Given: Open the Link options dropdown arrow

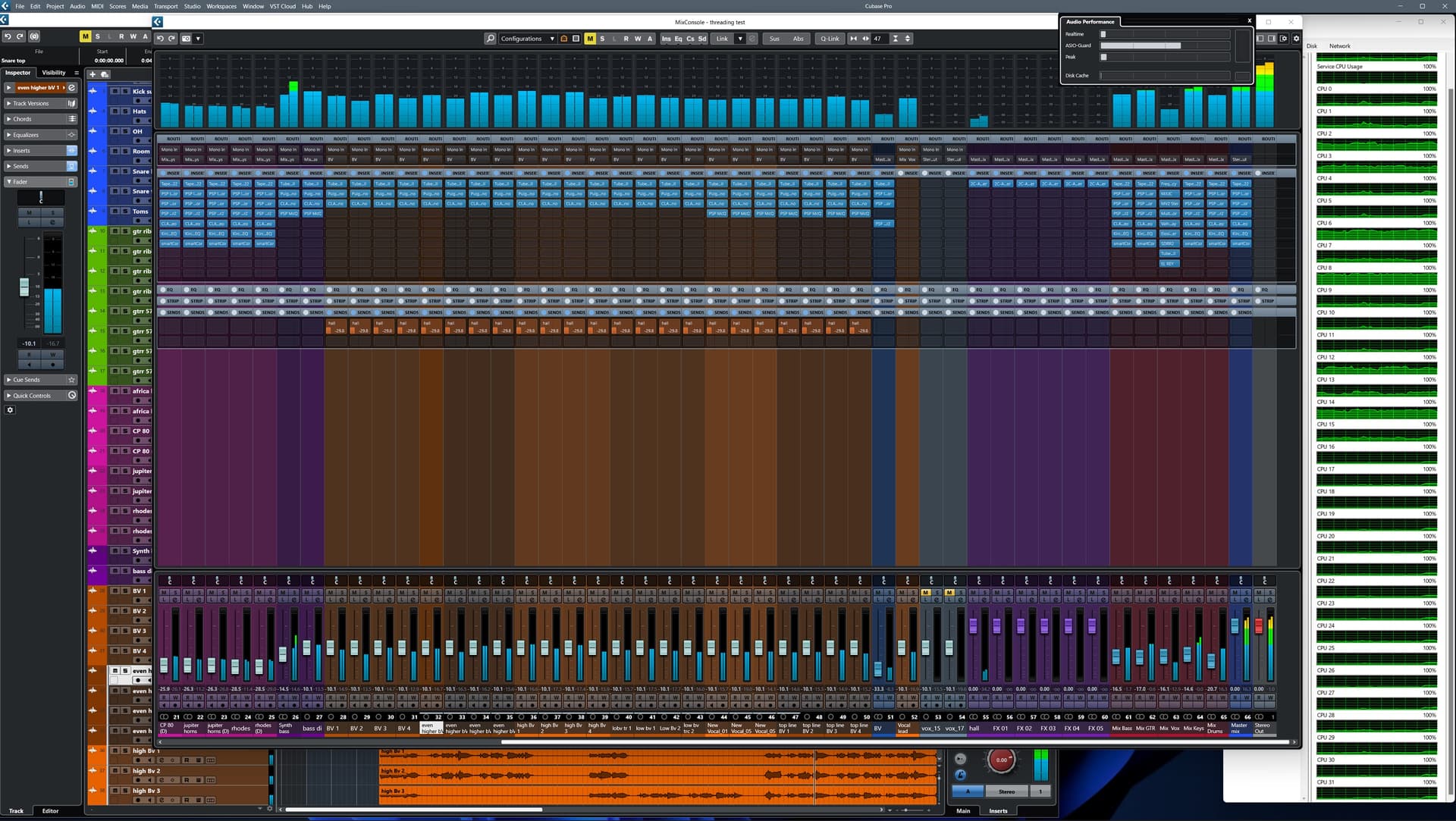Looking at the screenshot, I should pos(740,38).
